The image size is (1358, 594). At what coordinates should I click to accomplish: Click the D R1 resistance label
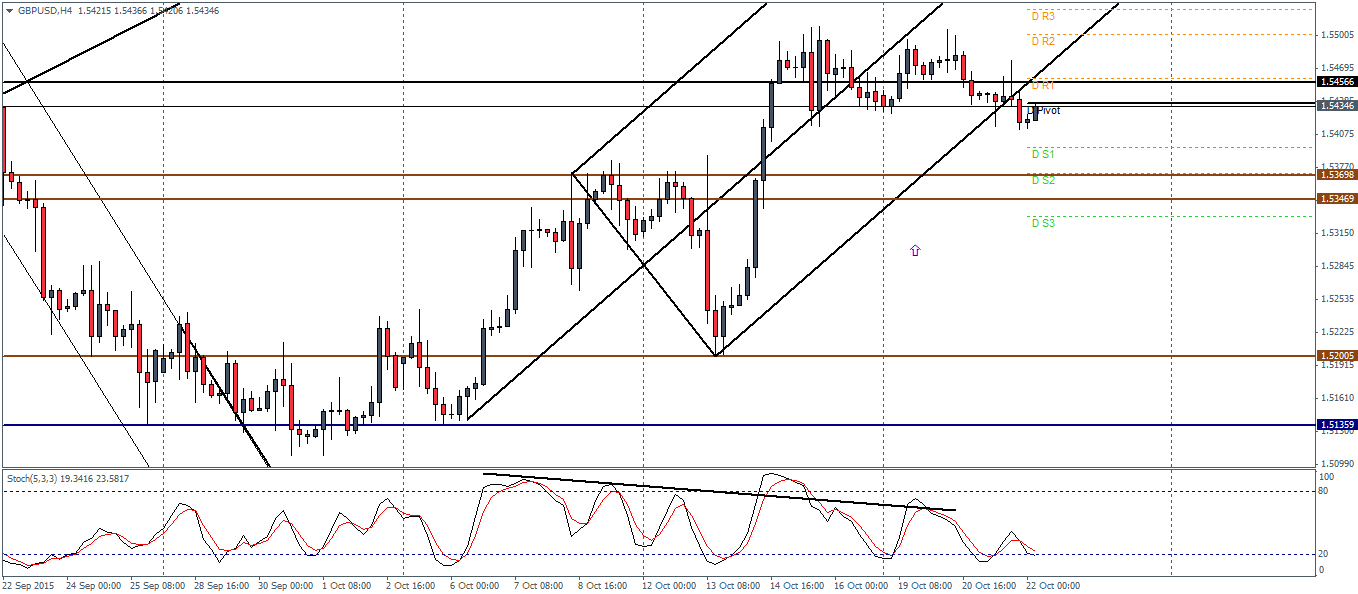[x=1043, y=86]
